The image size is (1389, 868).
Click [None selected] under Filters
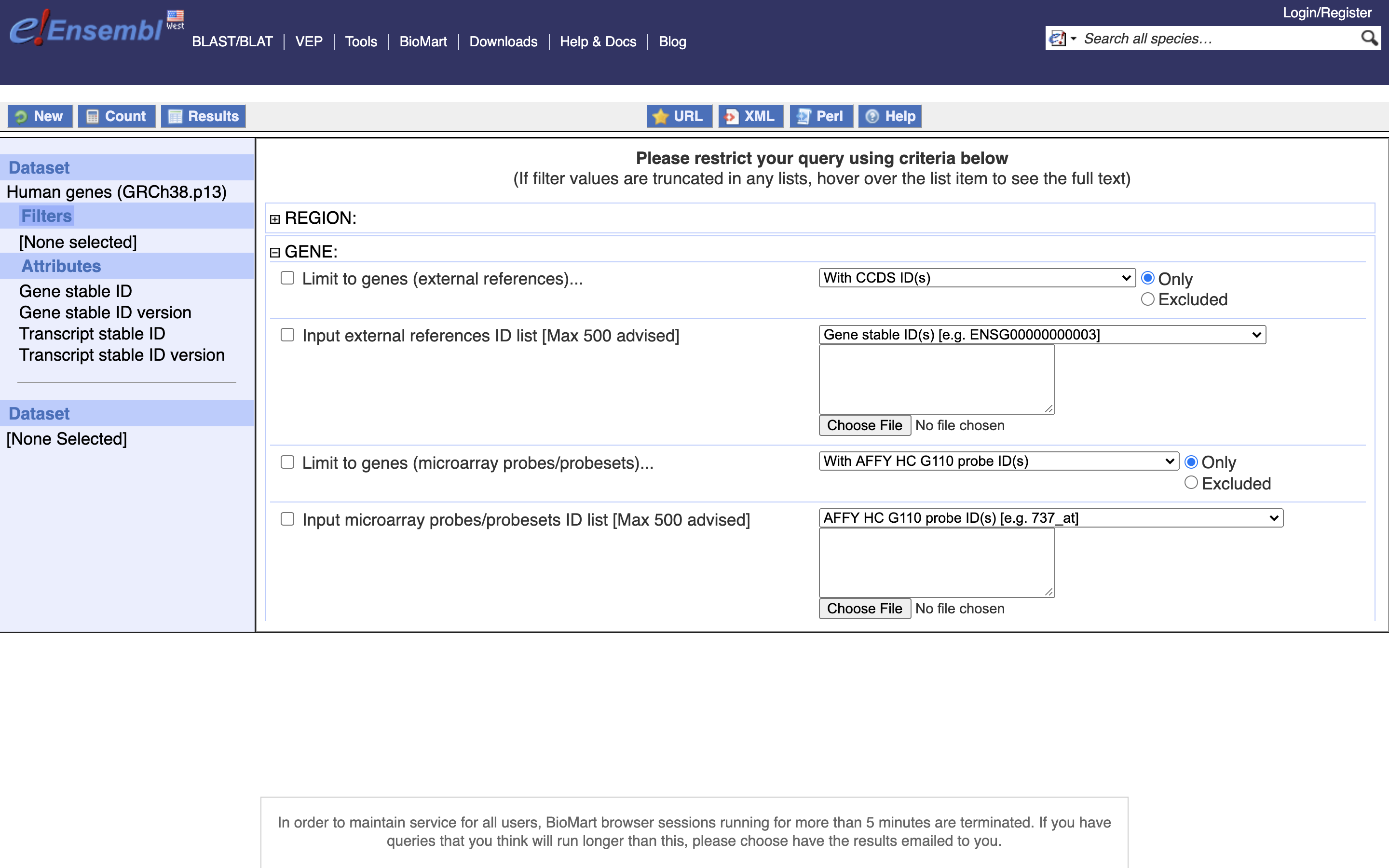coord(78,242)
